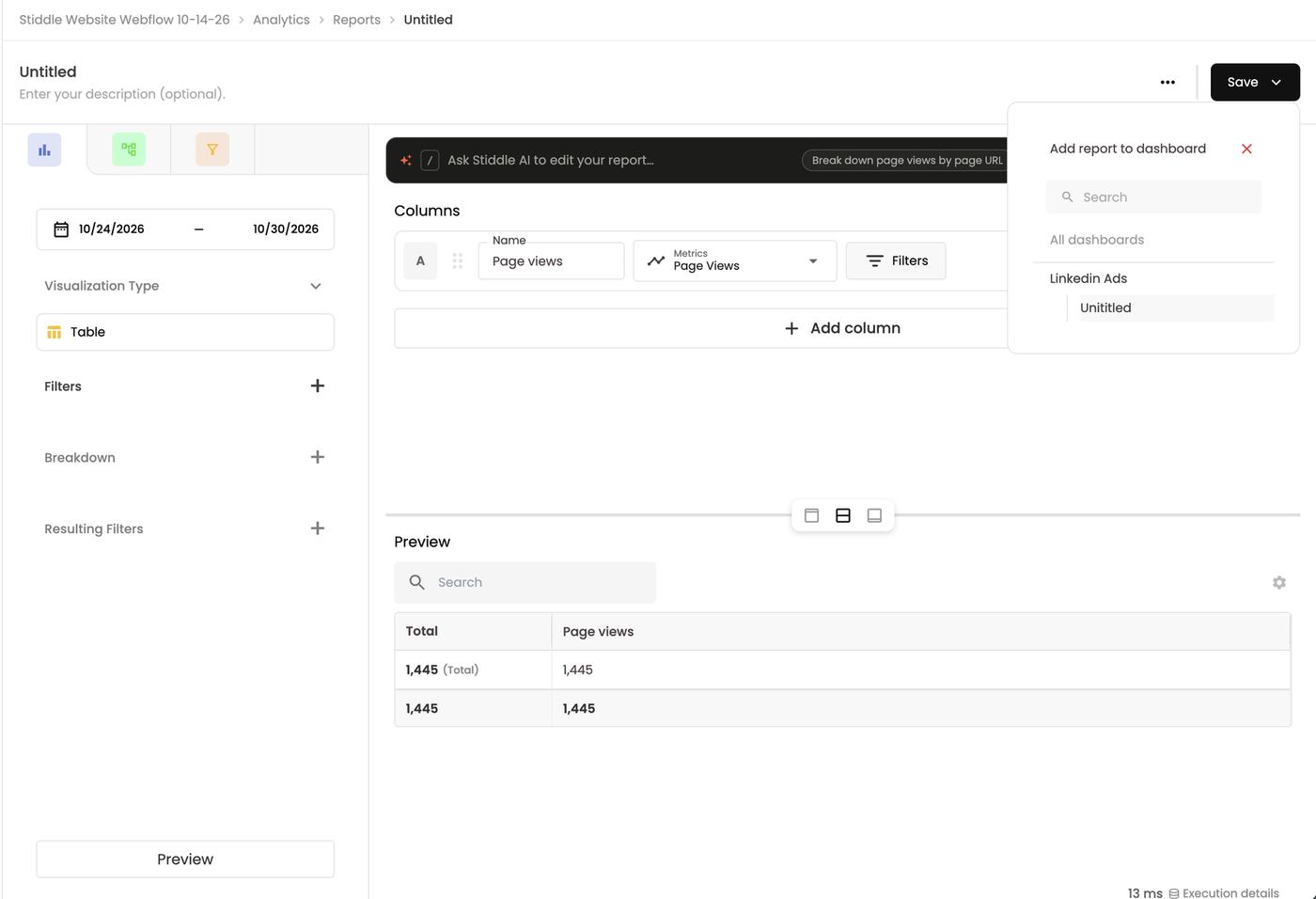Open preview table settings gear
The image size is (1316, 899).
(x=1279, y=582)
